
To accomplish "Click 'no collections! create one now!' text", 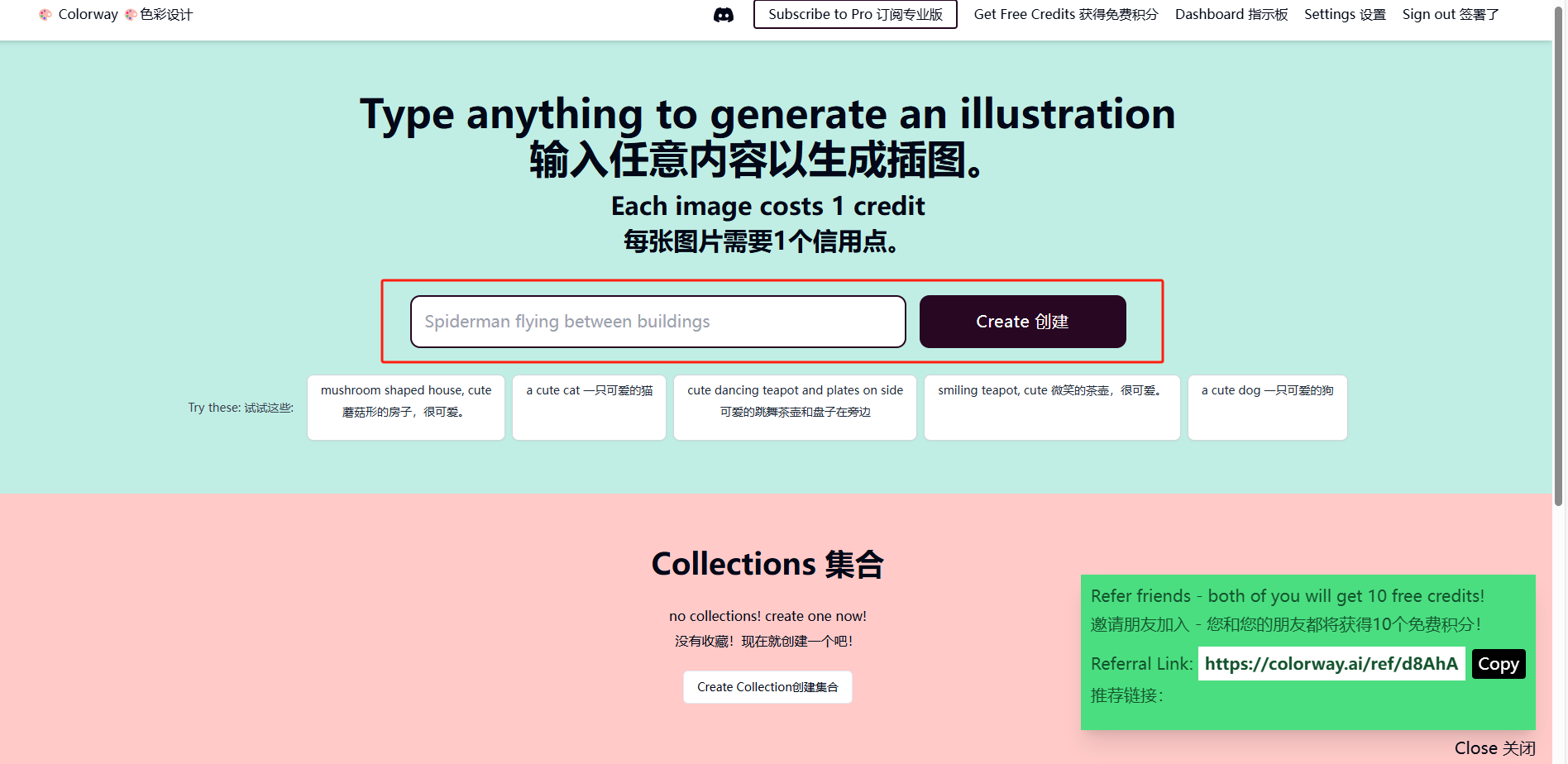I will [767, 616].
